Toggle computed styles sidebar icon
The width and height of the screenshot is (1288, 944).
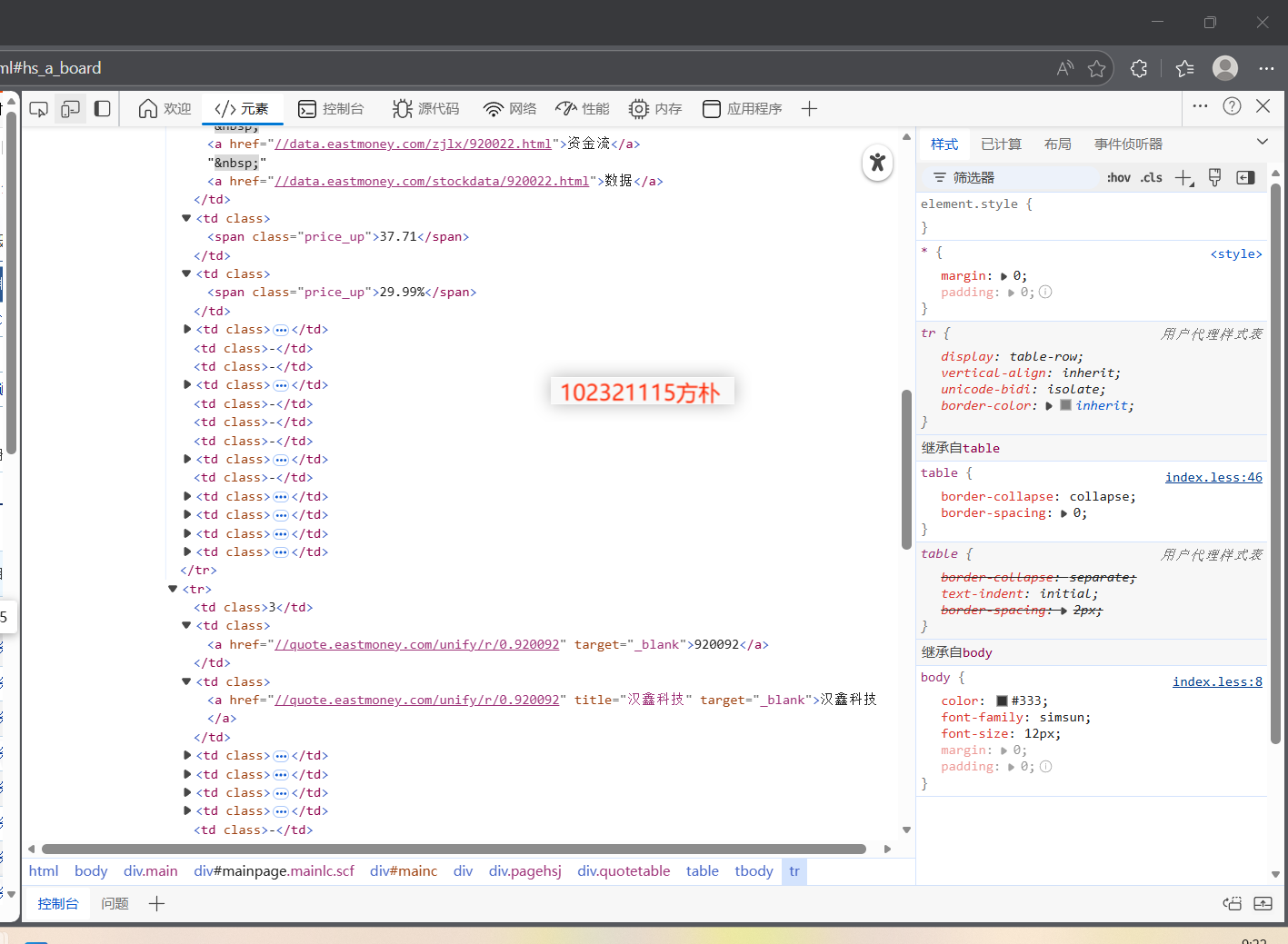[1245, 178]
